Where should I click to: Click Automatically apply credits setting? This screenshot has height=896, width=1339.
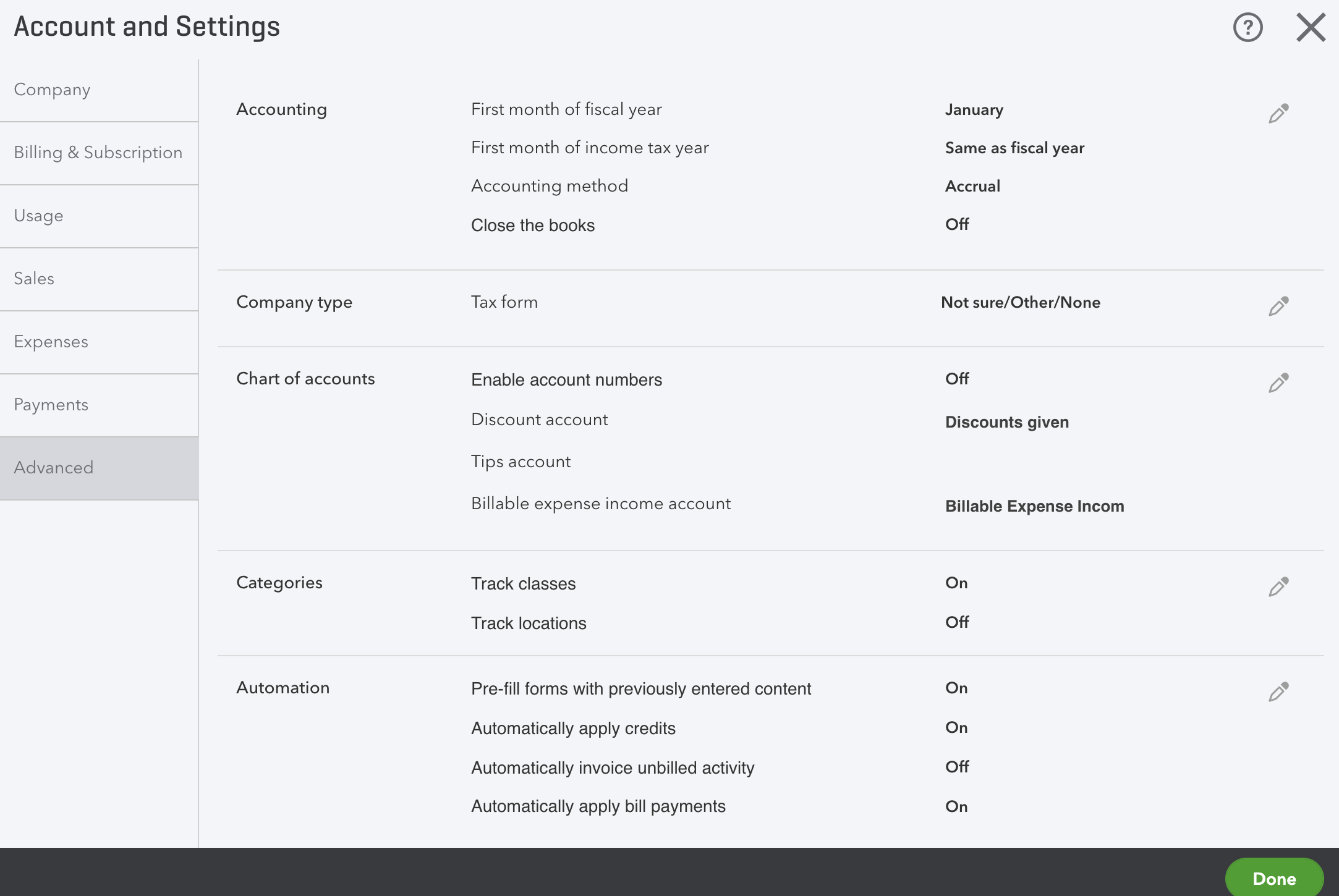click(573, 729)
